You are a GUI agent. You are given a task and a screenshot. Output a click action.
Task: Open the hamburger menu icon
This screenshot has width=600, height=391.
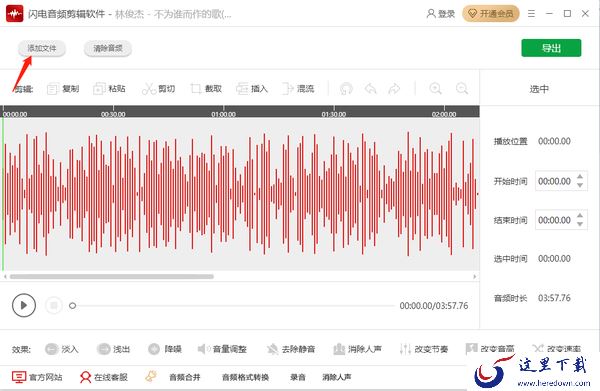[x=531, y=14]
